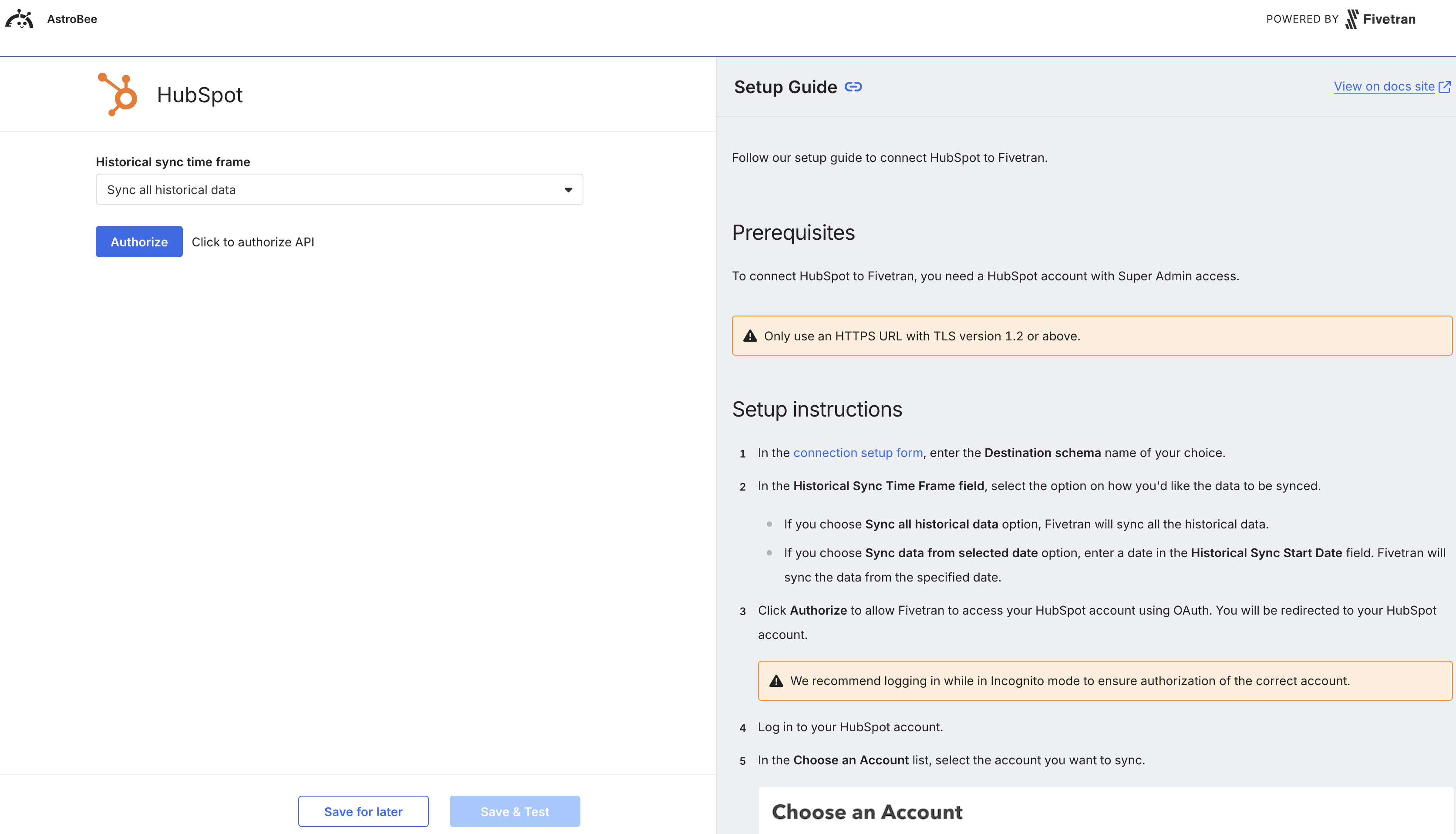
Task: Click the external-link icon after View on docs site
Action: [1445, 87]
